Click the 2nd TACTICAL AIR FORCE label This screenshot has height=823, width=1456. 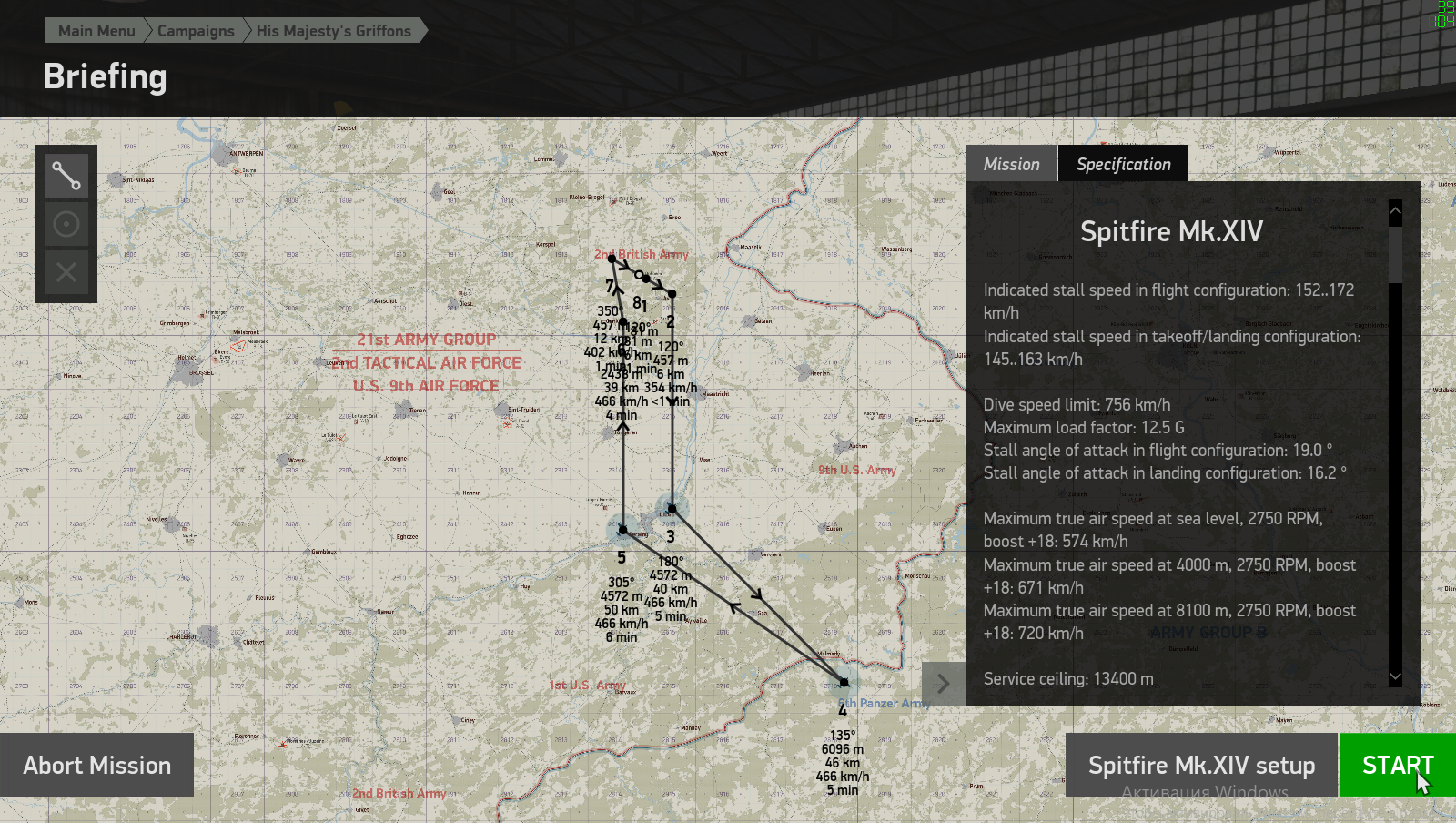click(x=428, y=362)
